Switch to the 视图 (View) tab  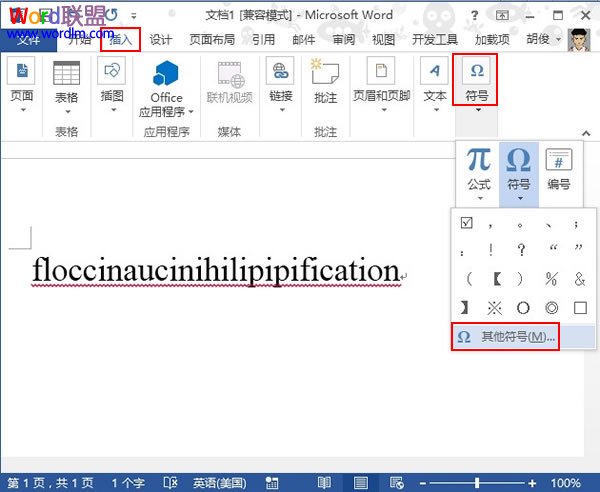(x=384, y=39)
